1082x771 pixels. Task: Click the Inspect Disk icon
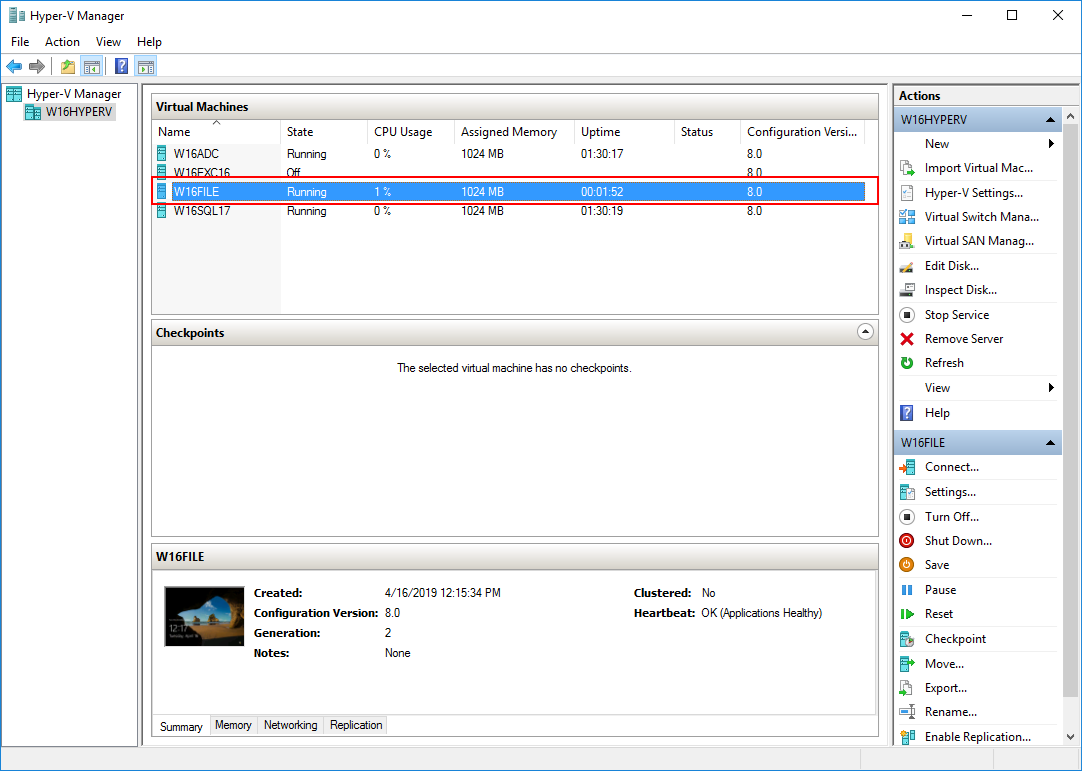click(x=907, y=290)
